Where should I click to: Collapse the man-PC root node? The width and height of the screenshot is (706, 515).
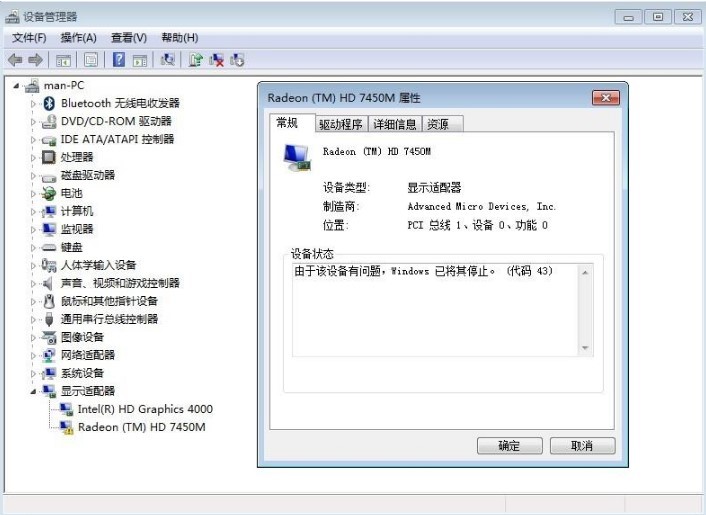[x=16, y=86]
